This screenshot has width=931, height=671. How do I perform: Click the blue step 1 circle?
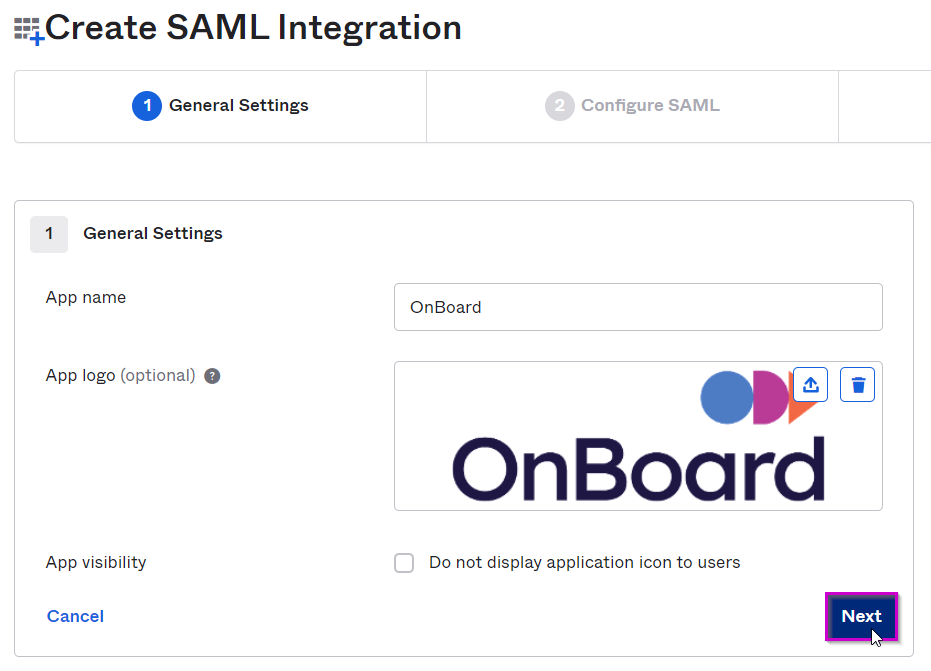pos(147,106)
